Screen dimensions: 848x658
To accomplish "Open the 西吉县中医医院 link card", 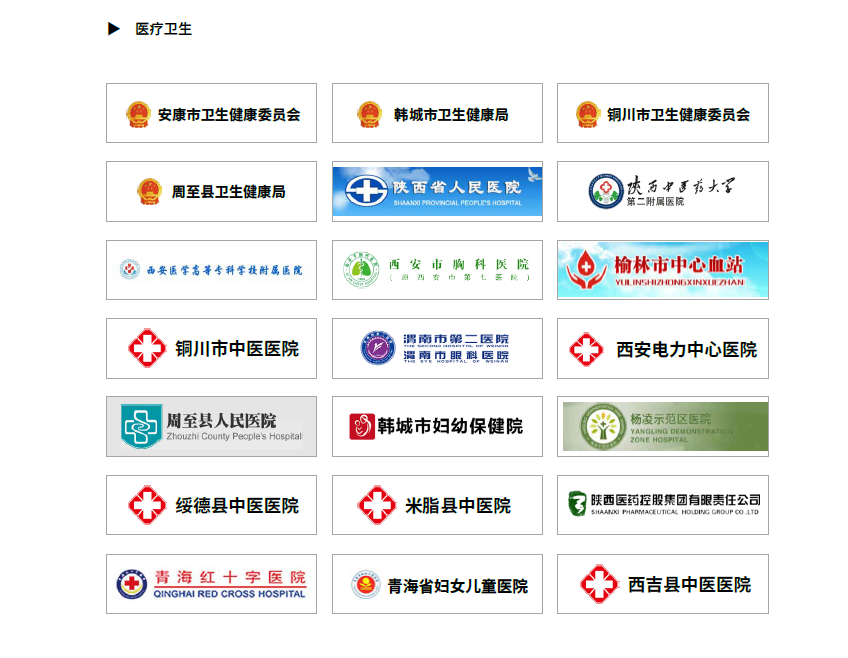I will (x=662, y=584).
